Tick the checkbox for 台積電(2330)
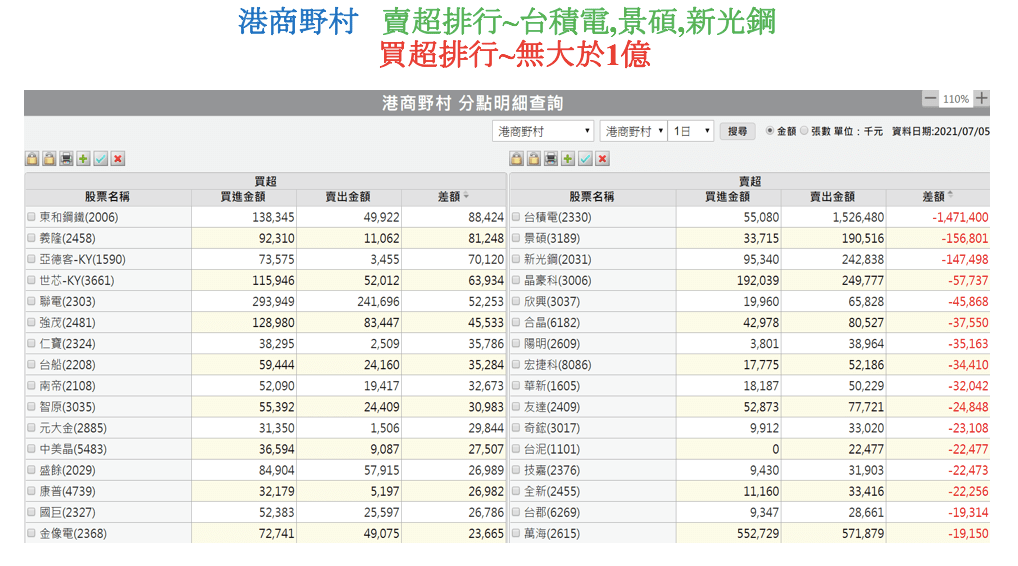 coord(516,217)
